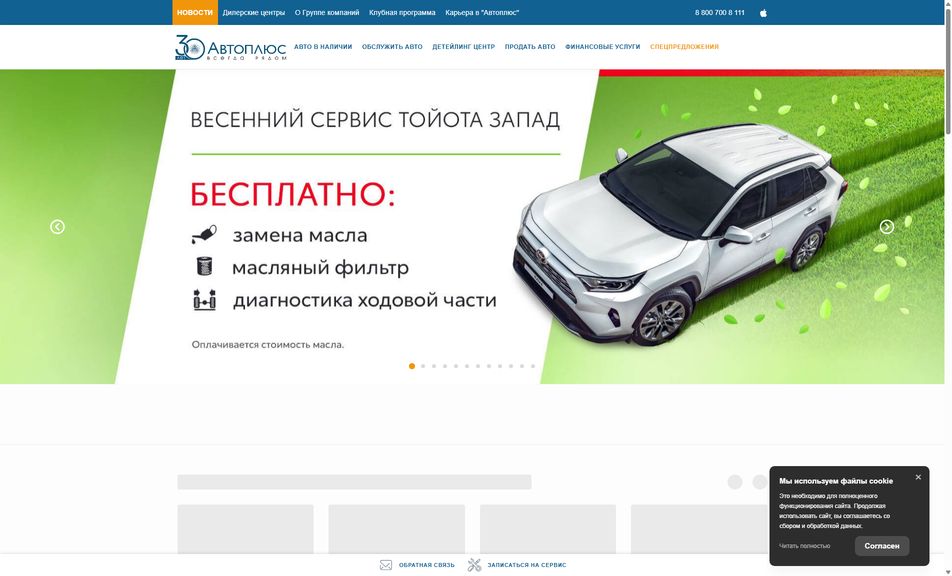Open the НОВОСТИ tab
This screenshot has height=576, width=952.
pos(195,12)
